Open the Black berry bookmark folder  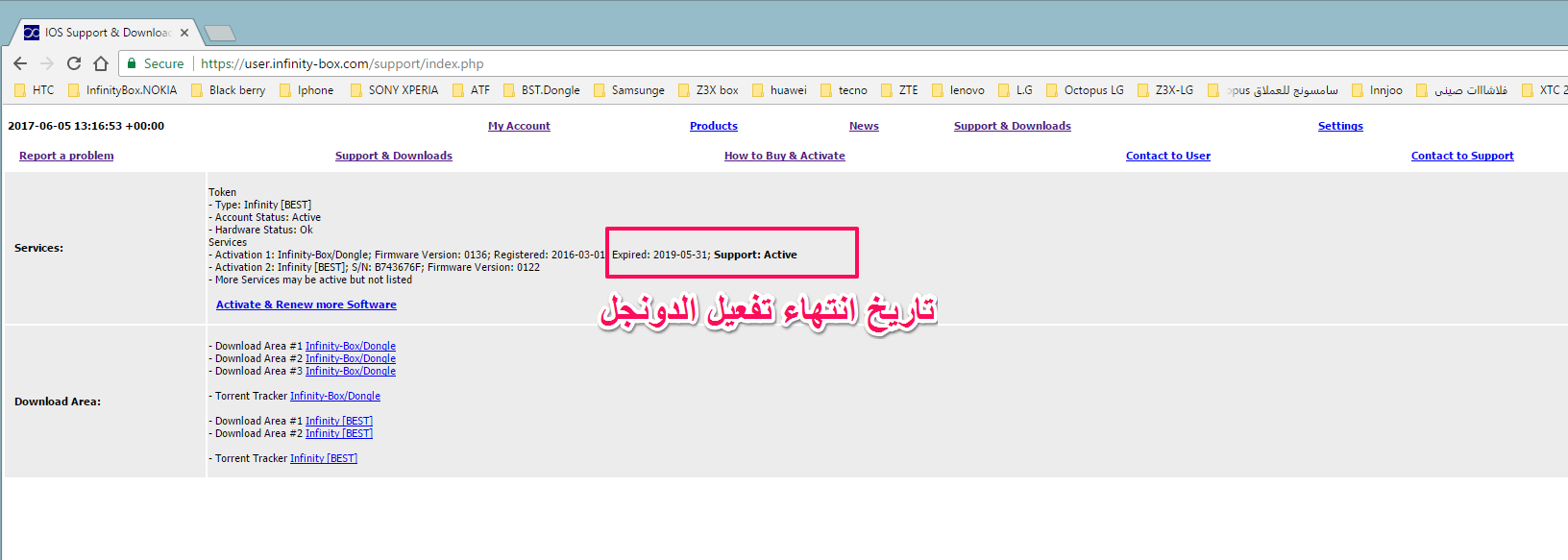[229, 90]
